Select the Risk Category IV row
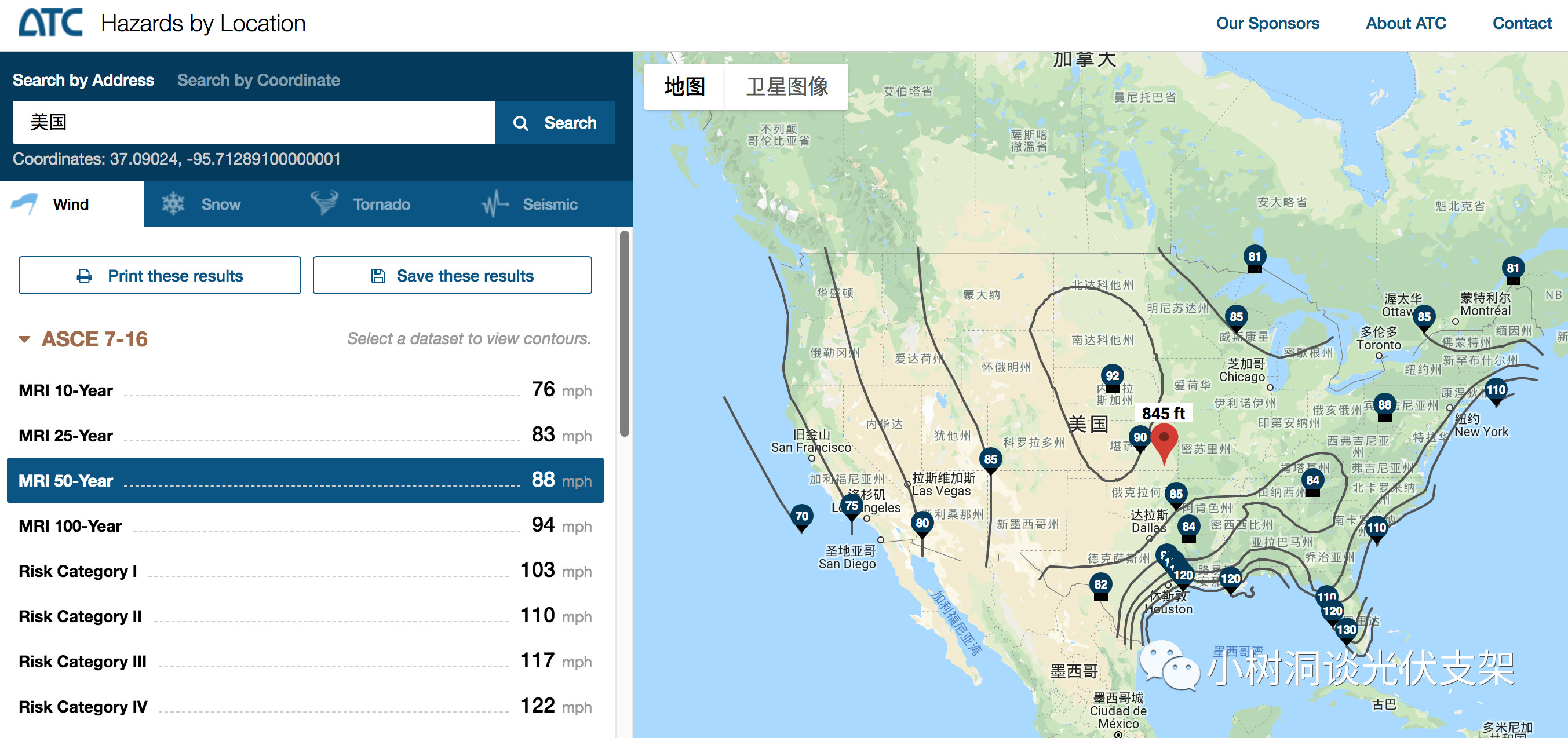The width and height of the screenshot is (1568, 738). [305, 706]
